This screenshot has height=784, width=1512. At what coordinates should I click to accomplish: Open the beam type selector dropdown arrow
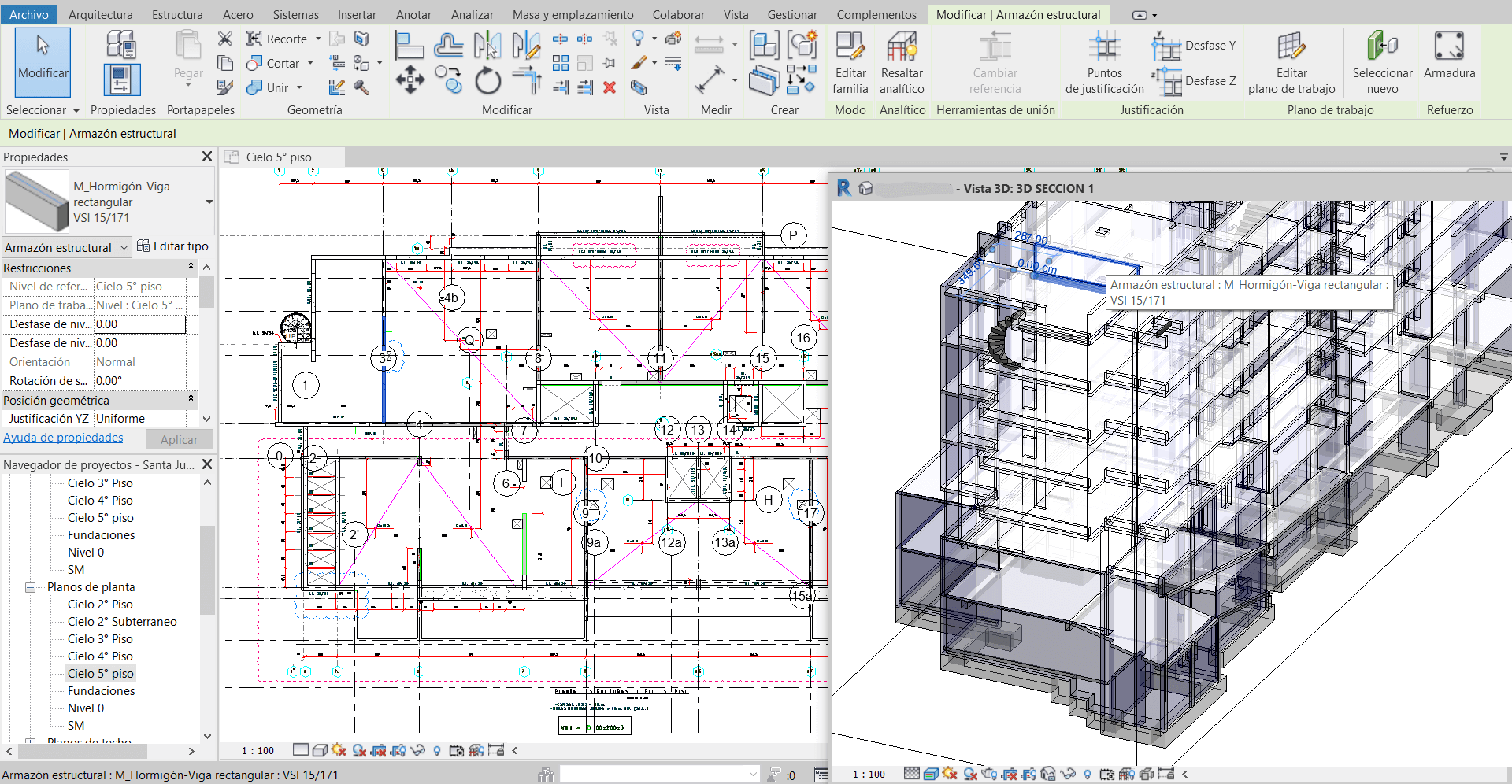point(209,202)
